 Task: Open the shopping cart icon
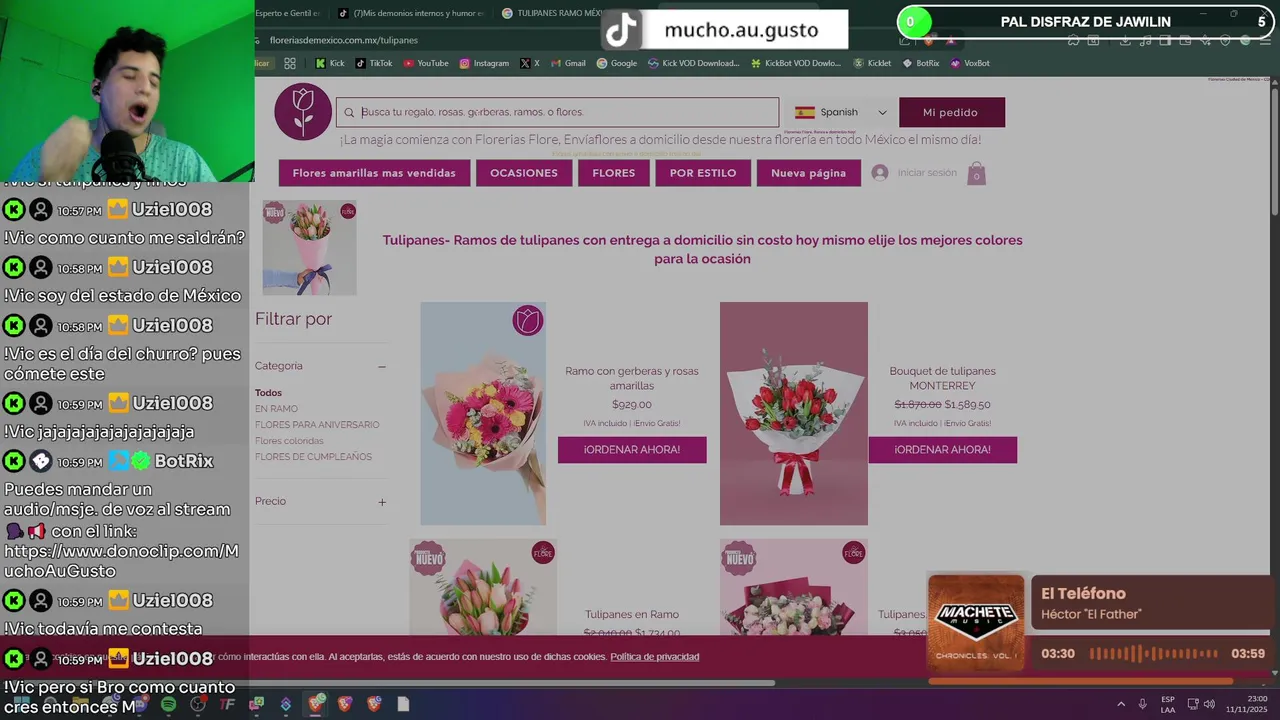coord(976,174)
